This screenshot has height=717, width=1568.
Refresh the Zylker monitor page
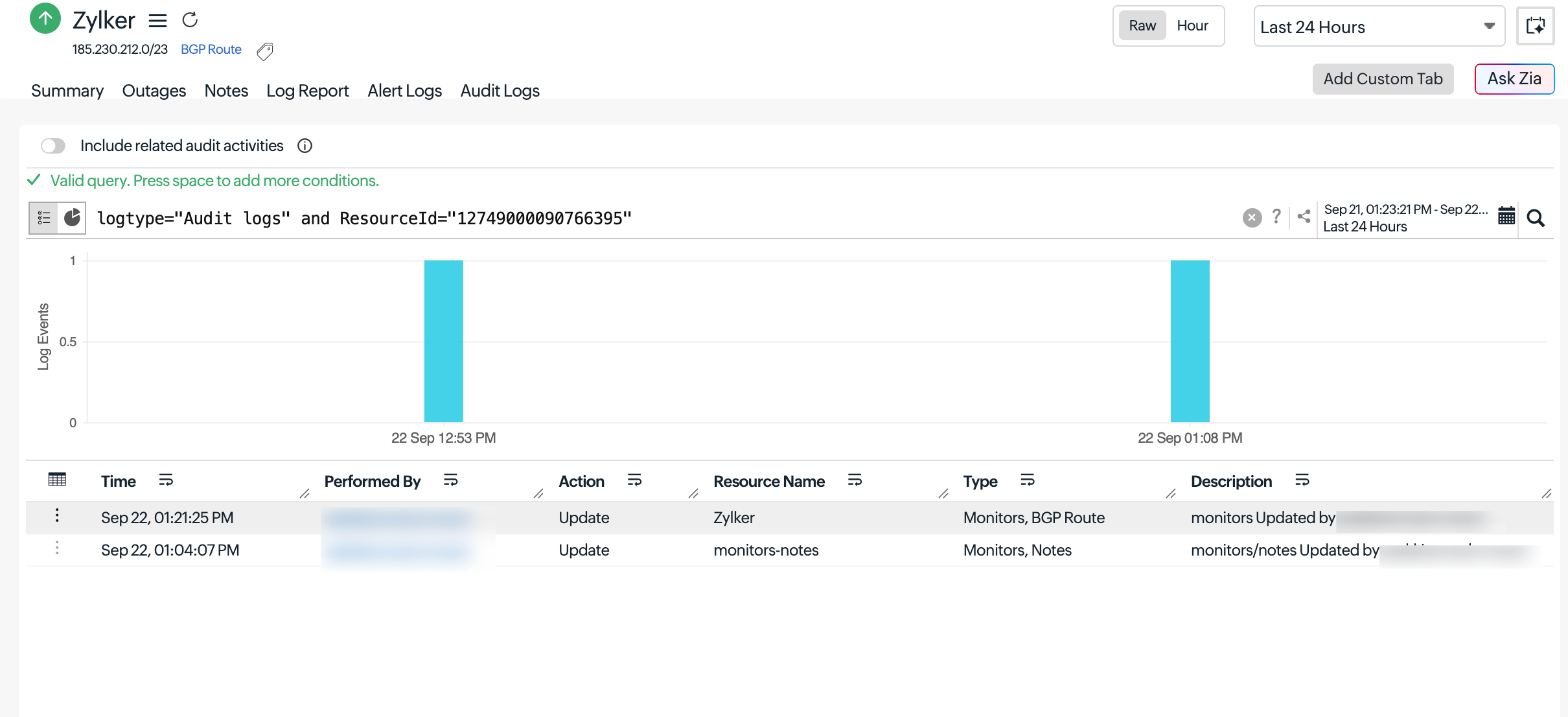click(190, 20)
